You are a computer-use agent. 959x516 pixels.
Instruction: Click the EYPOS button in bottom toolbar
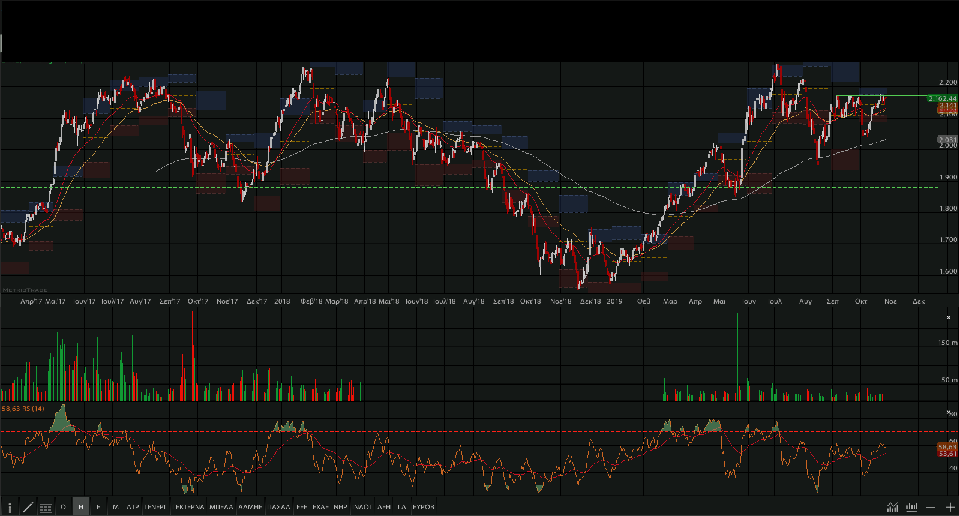425,507
